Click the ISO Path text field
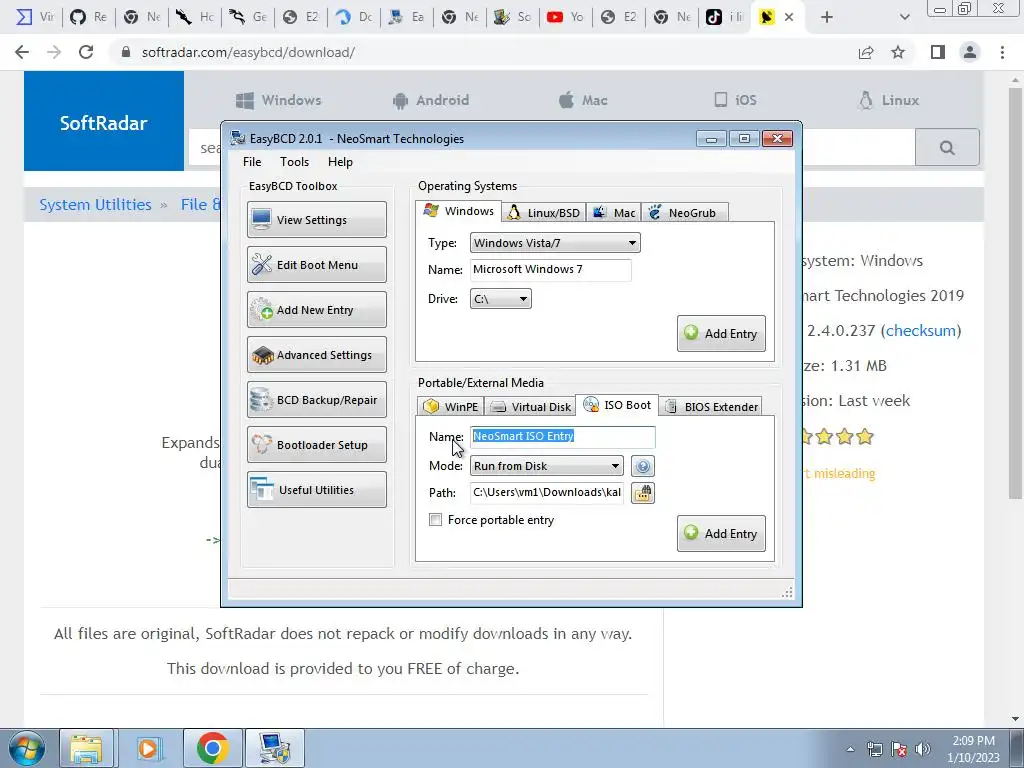Screen dimensions: 1024x768 point(547,492)
